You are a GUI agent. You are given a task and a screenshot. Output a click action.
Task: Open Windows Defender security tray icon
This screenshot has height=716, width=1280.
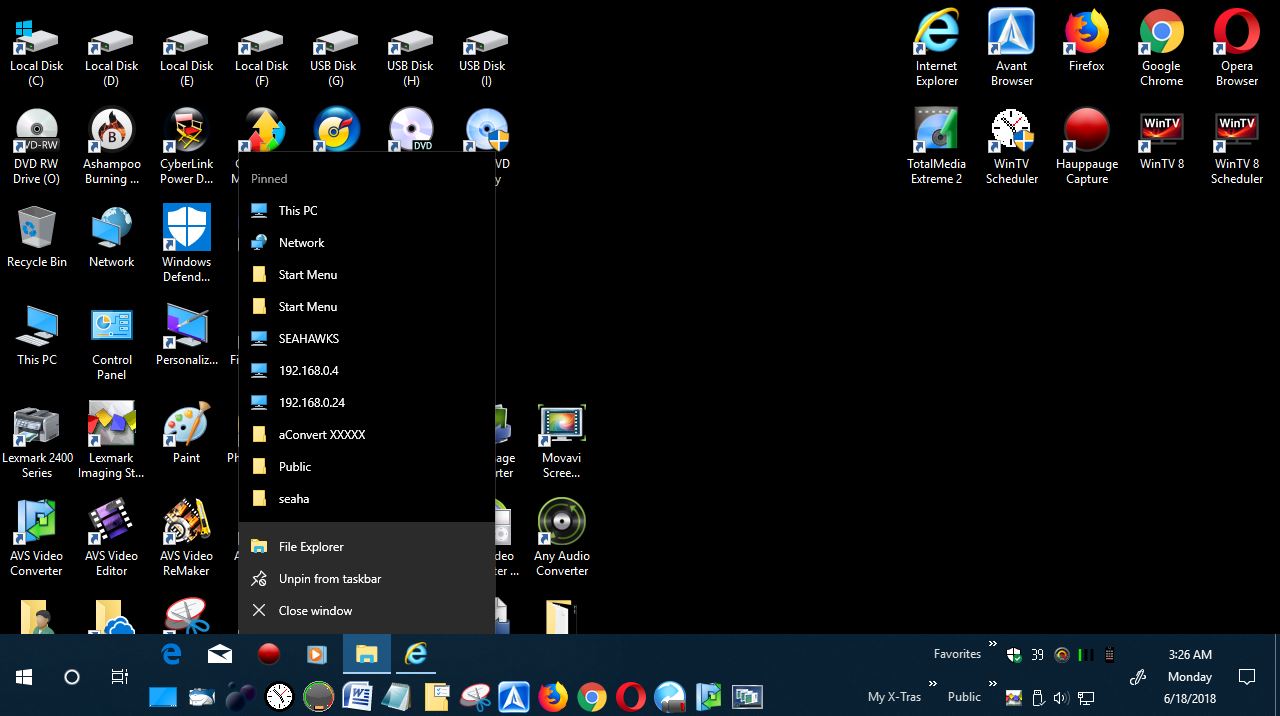[1014, 655]
